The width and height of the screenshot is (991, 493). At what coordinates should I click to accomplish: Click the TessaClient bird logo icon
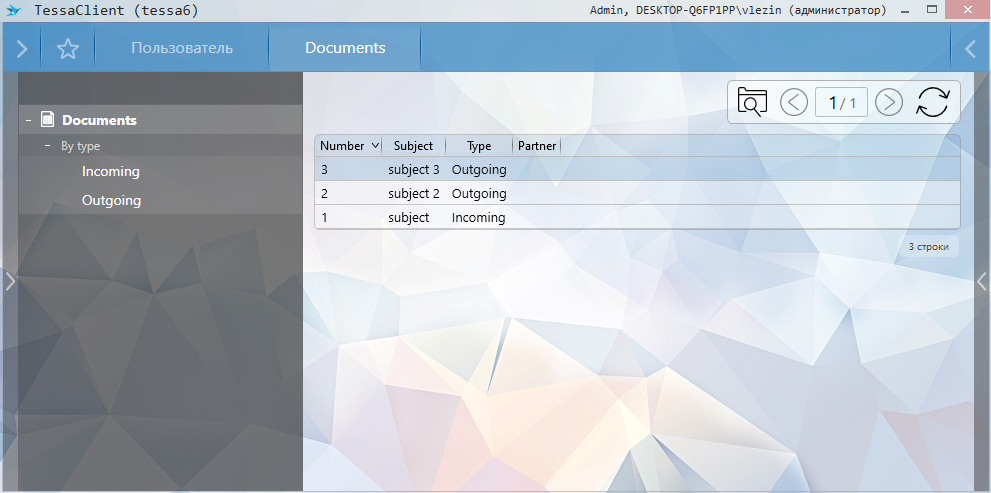coord(13,10)
